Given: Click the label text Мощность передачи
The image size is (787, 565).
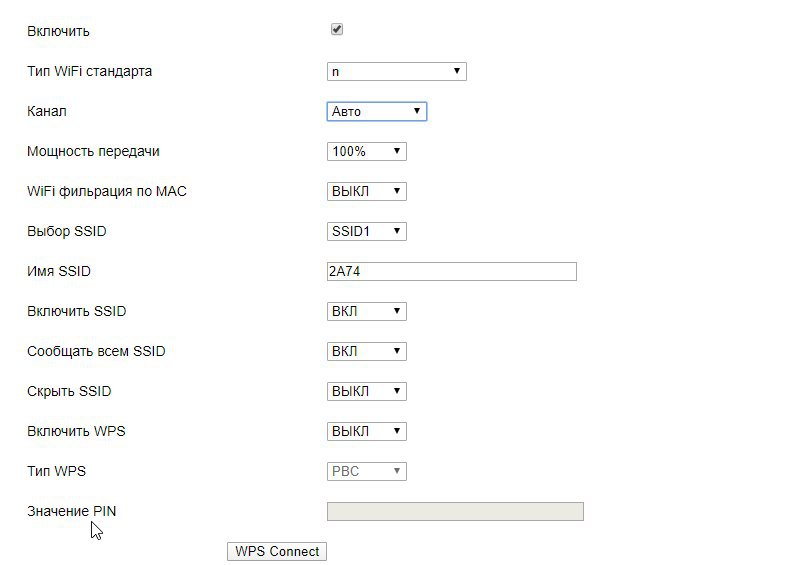Looking at the screenshot, I should tap(93, 152).
